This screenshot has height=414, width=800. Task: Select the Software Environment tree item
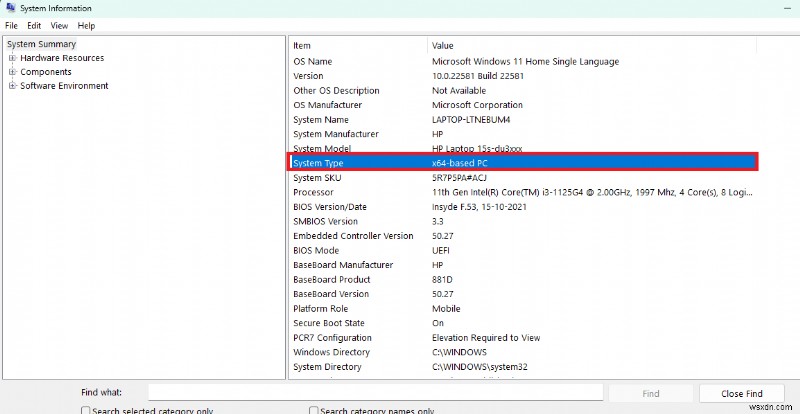[x=64, y=86]
